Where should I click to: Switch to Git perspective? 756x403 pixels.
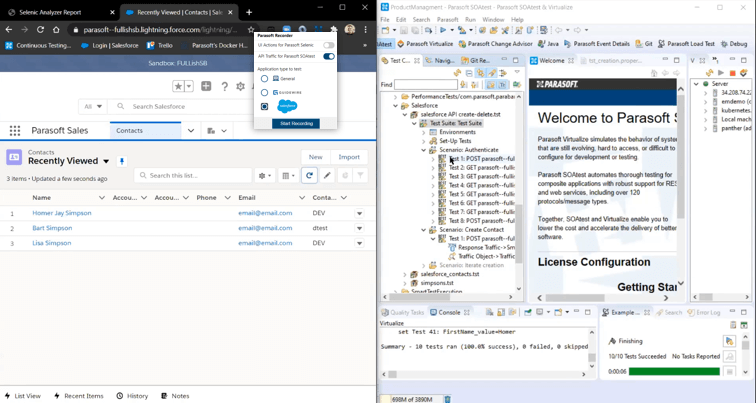(x=644, y=44)
